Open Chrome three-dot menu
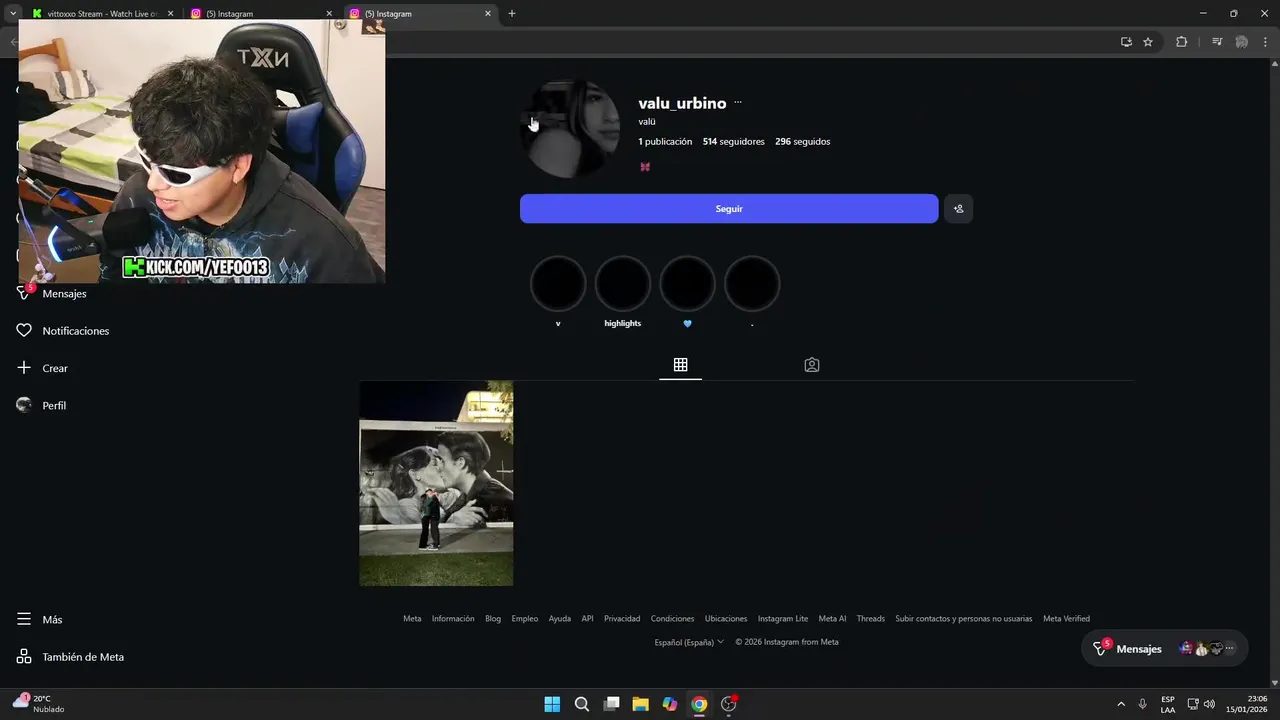 point(1265,42)
